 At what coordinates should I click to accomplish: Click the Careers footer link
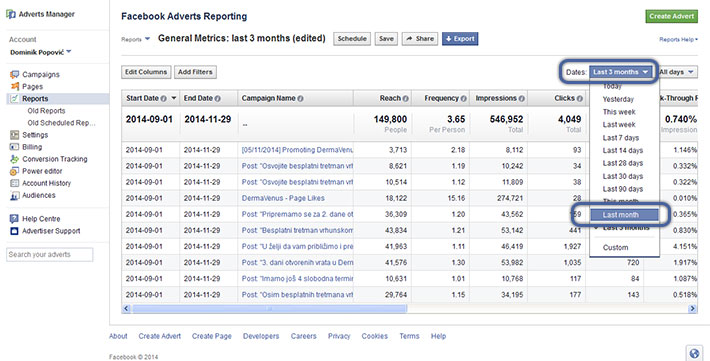303,336
